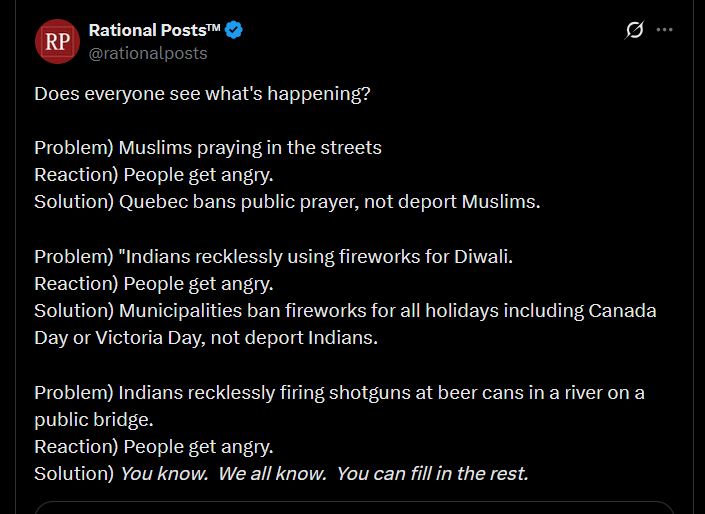
Task: Click the "Does everyone see what's happening?" line
Action: 203,93
